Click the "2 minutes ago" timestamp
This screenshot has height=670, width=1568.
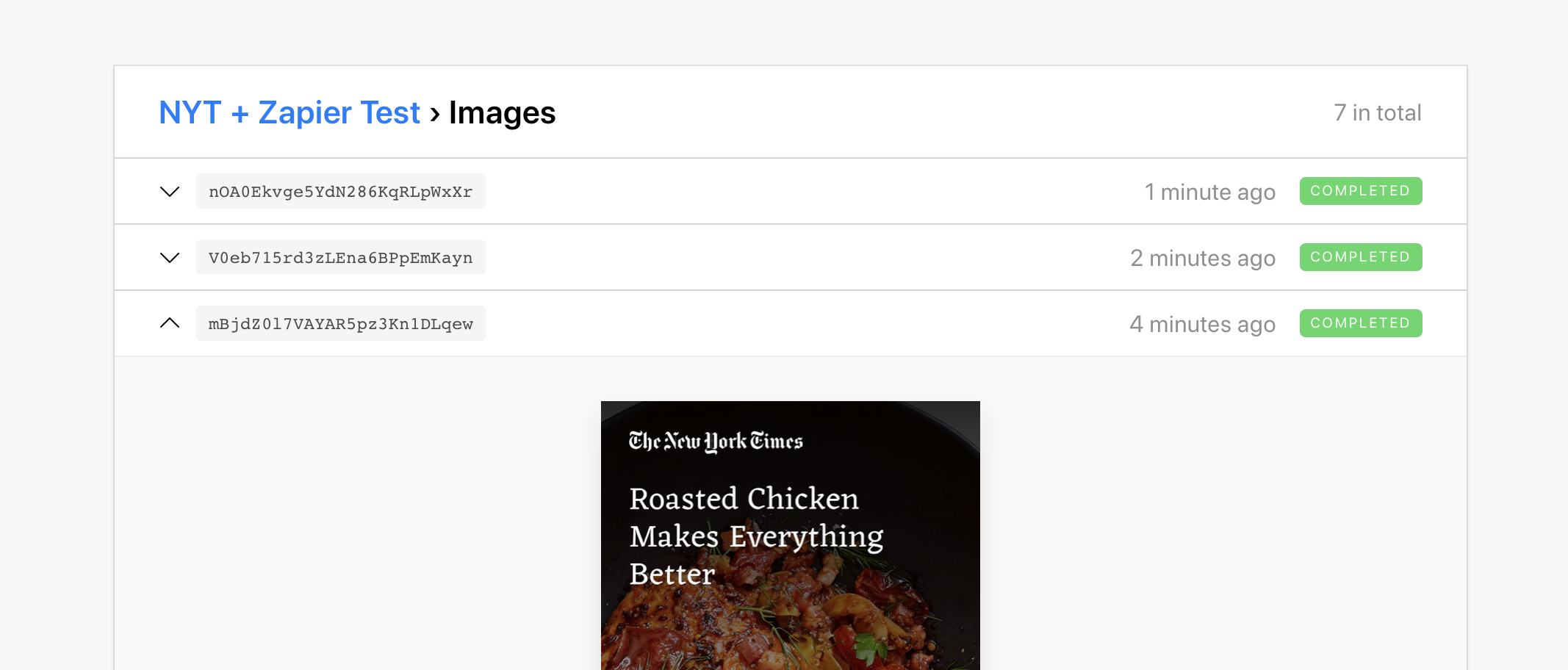point(1202,259)
